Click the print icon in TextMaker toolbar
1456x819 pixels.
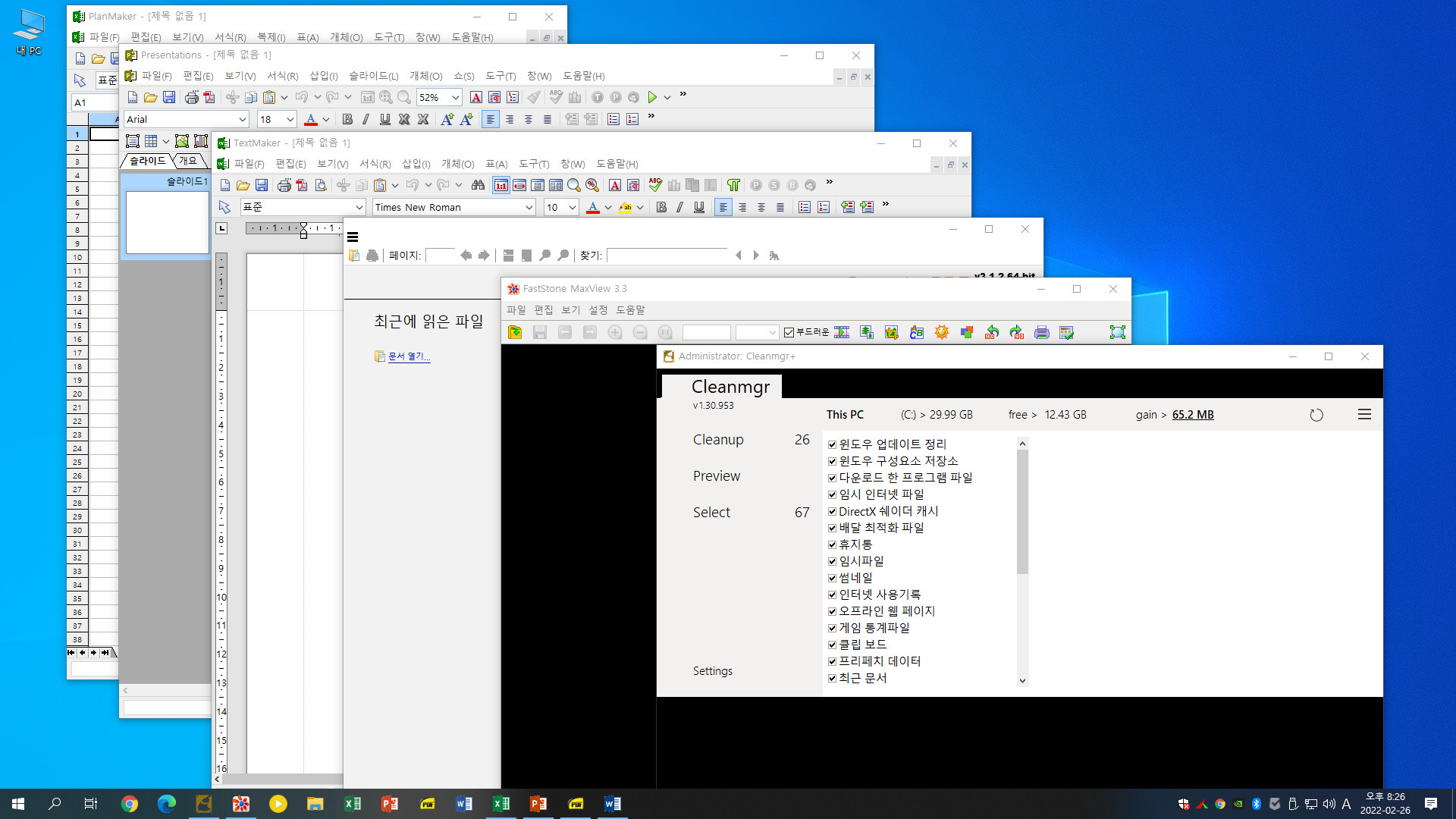284,185
